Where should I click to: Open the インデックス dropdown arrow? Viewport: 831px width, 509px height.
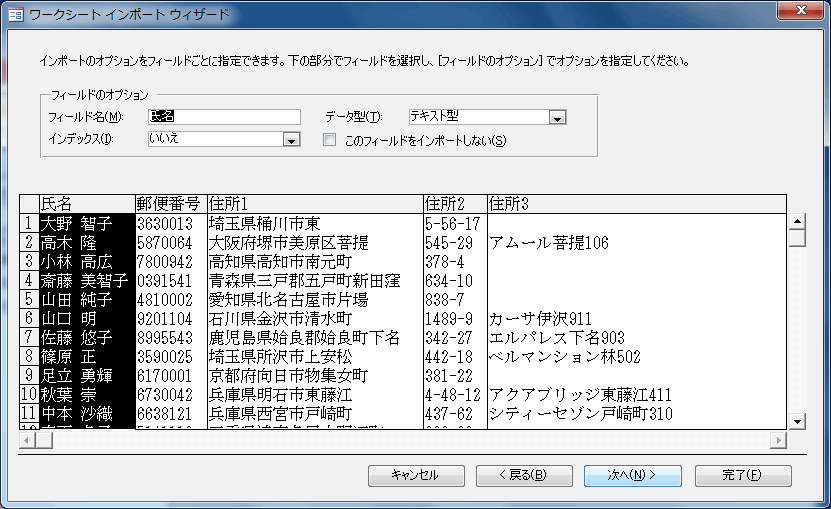pyautogui.click(x=291, y=139)
